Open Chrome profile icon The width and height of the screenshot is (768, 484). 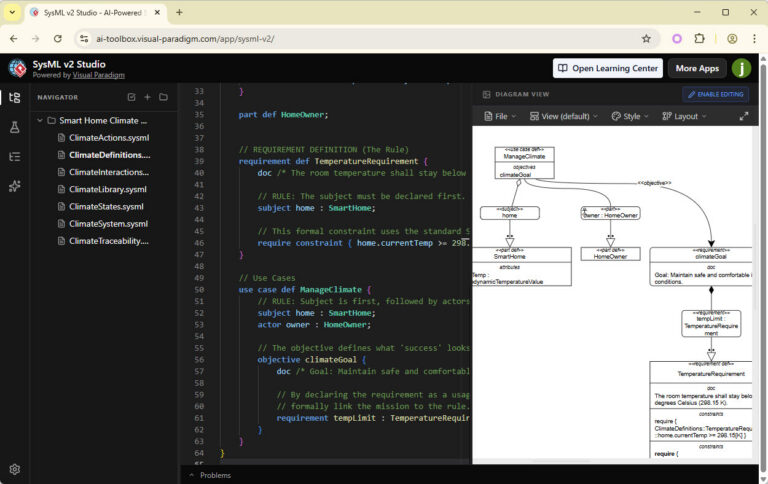pyautogui.click(x=732, y=39)
